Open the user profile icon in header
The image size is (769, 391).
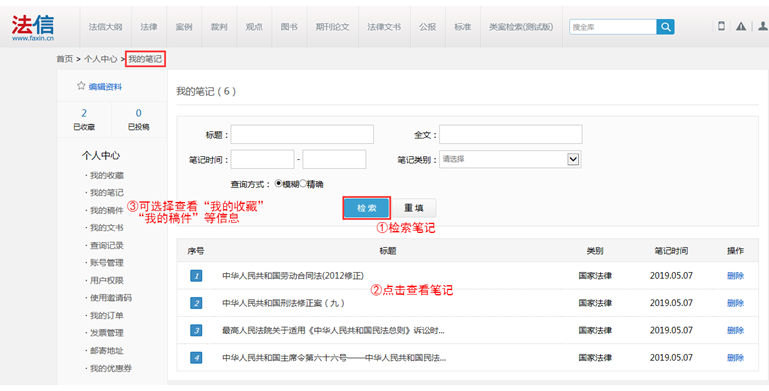pyautogui.click(x=763, y=26)
